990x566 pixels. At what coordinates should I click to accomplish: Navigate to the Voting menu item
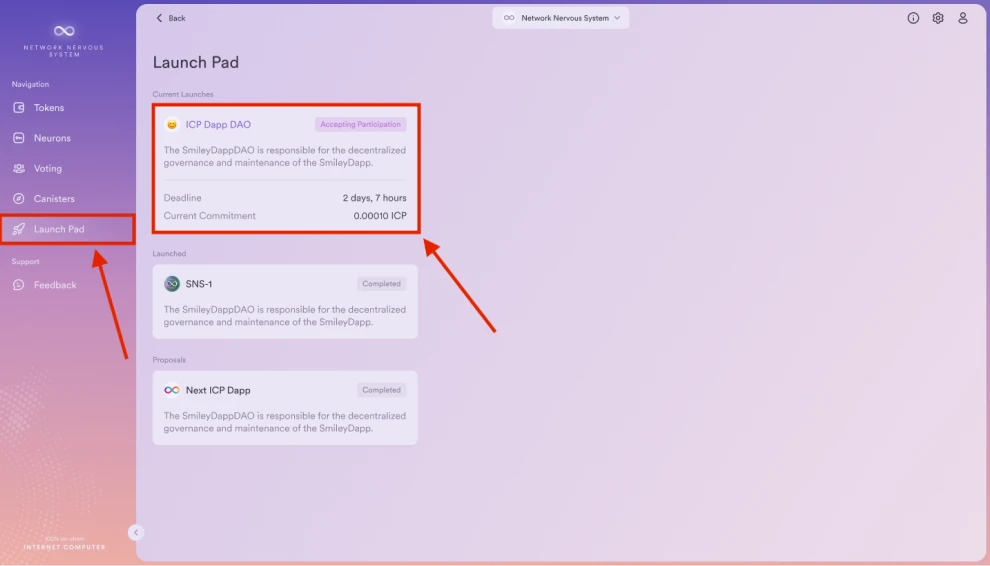[47, 169]
